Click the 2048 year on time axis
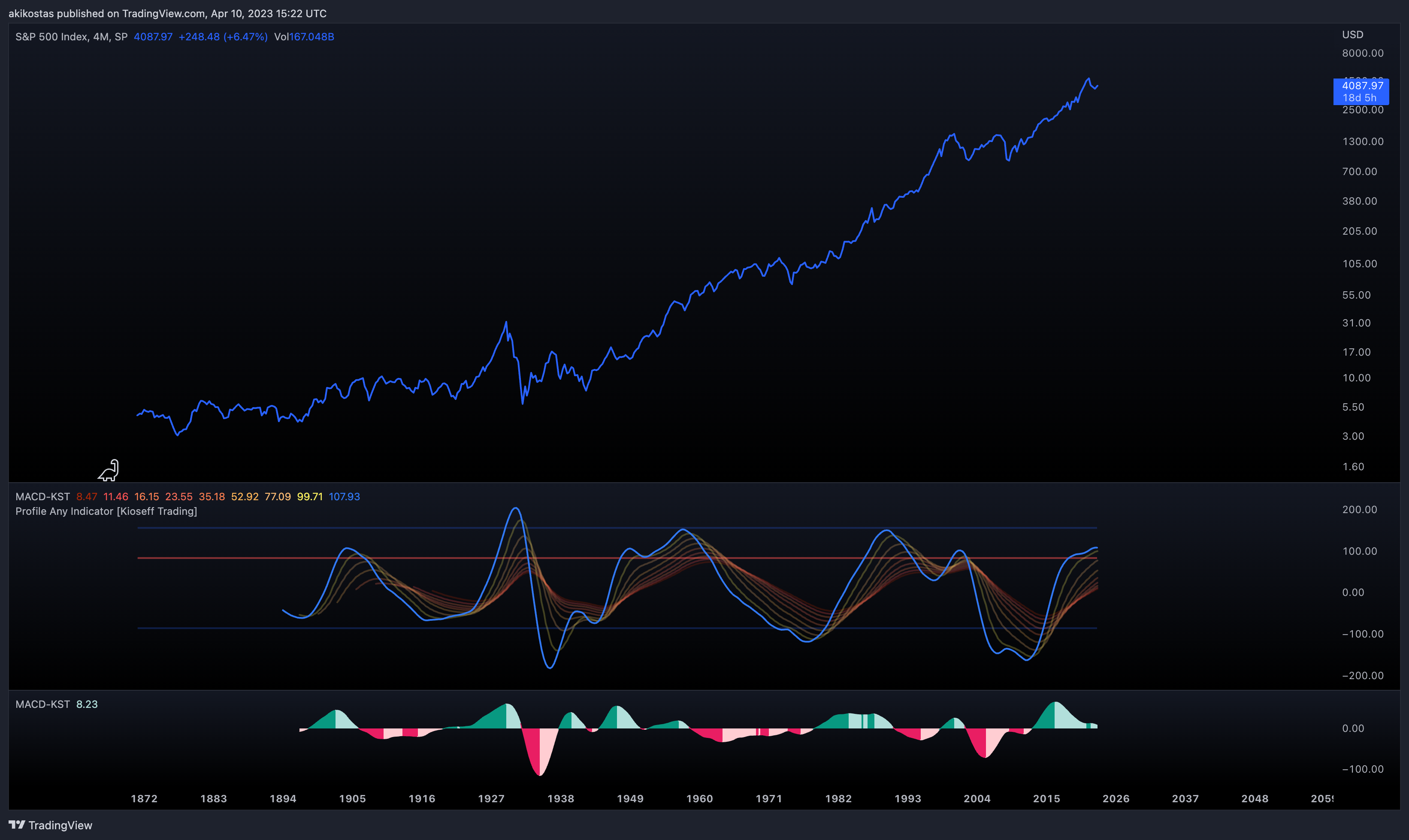The height and width of the screenshot is (840, 1409). tap(1255, 799)
